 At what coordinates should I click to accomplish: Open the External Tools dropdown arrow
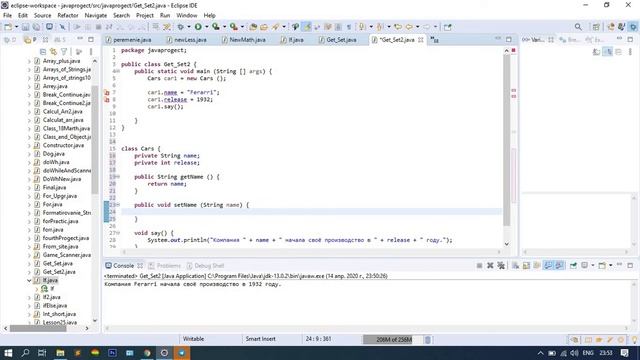(242, 27)
